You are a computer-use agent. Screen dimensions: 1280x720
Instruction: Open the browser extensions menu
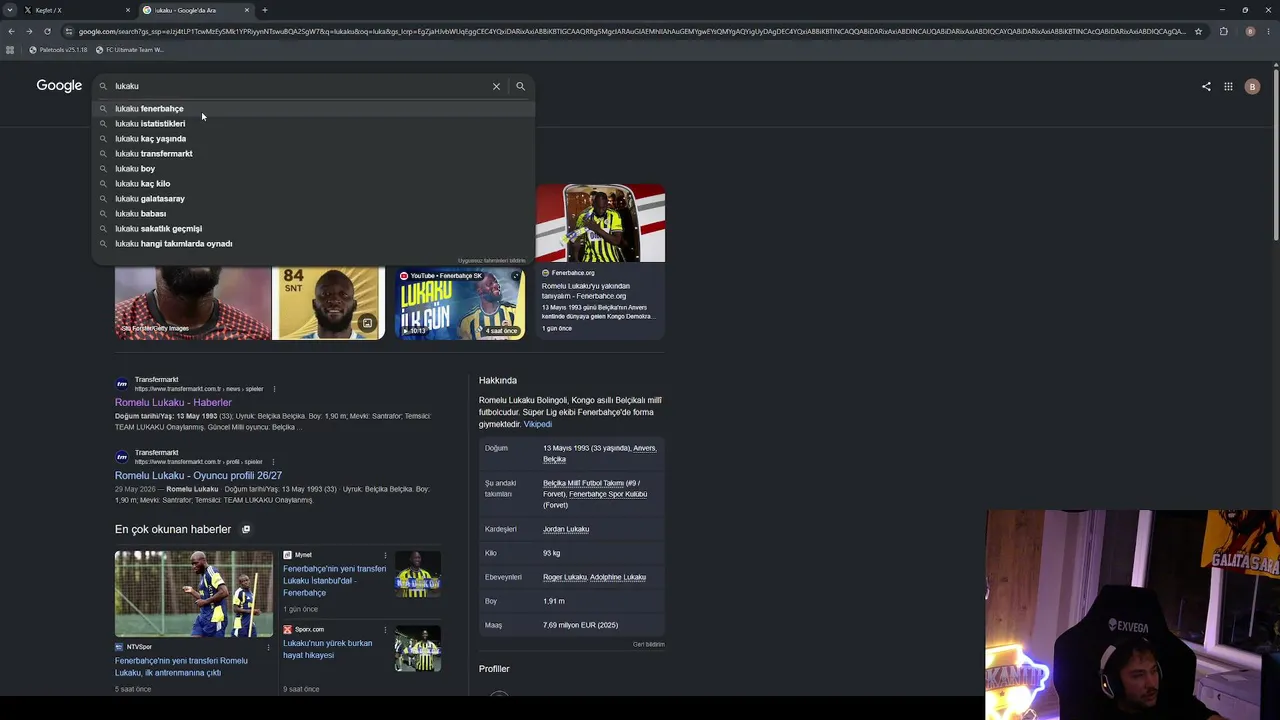(1223, 31)
